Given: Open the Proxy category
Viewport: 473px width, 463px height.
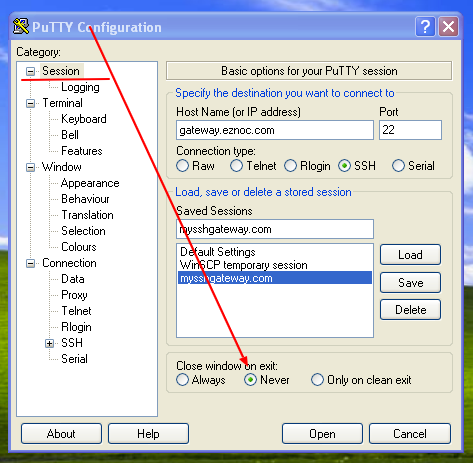Looking at the screenshot, I should 74,295.
